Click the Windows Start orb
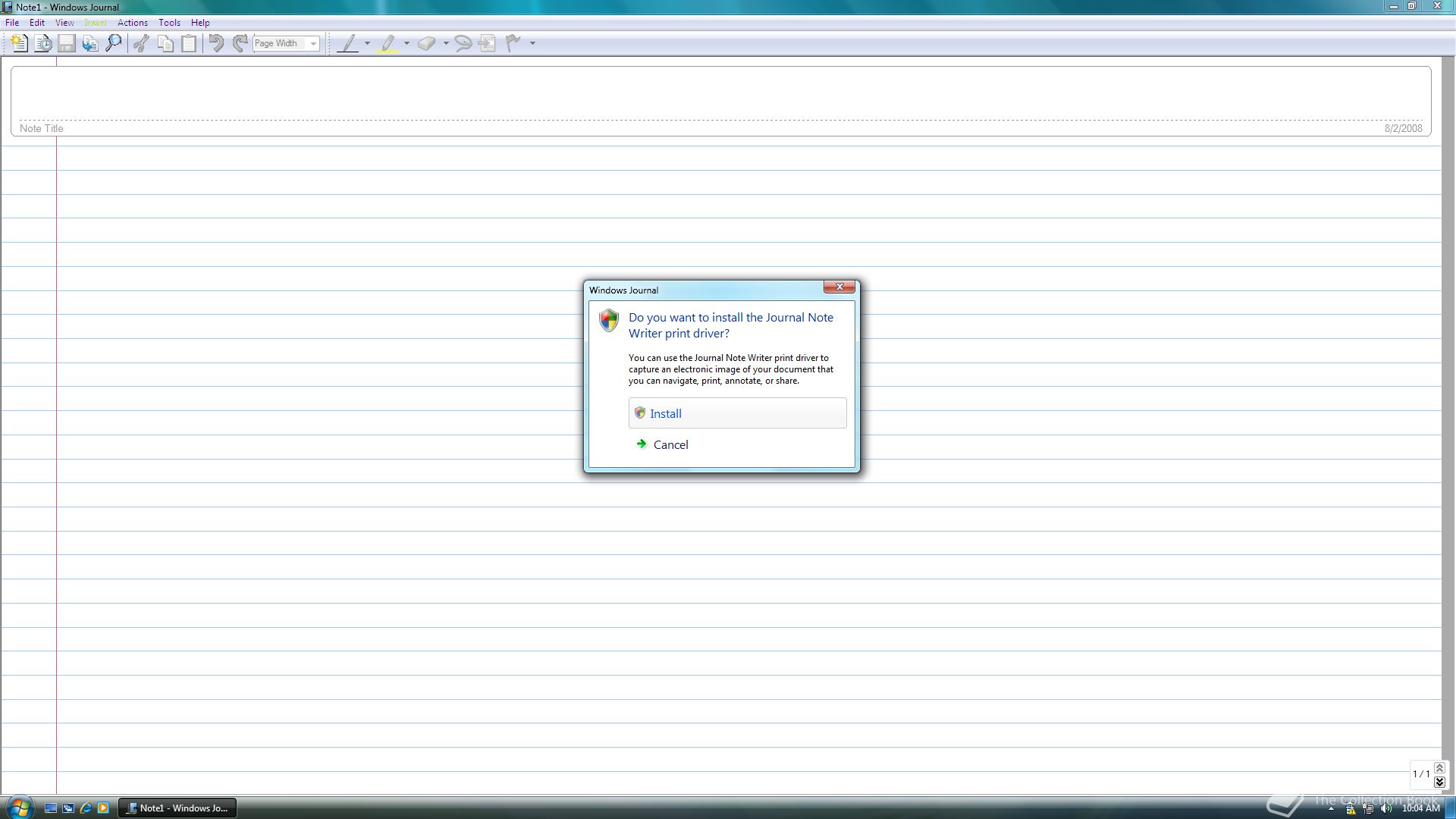Image resolution: width=1456 pixels, height=819 pixels. [20, 807]
